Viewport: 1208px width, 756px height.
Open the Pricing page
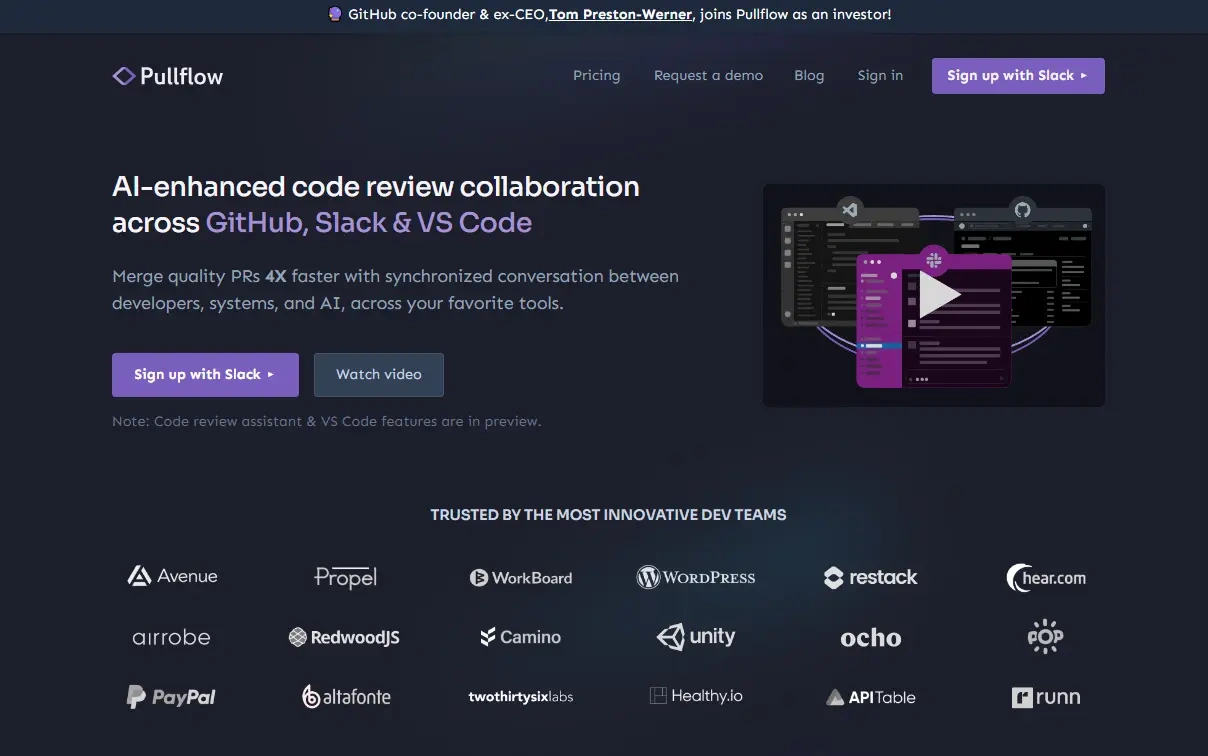coord(597,75)
